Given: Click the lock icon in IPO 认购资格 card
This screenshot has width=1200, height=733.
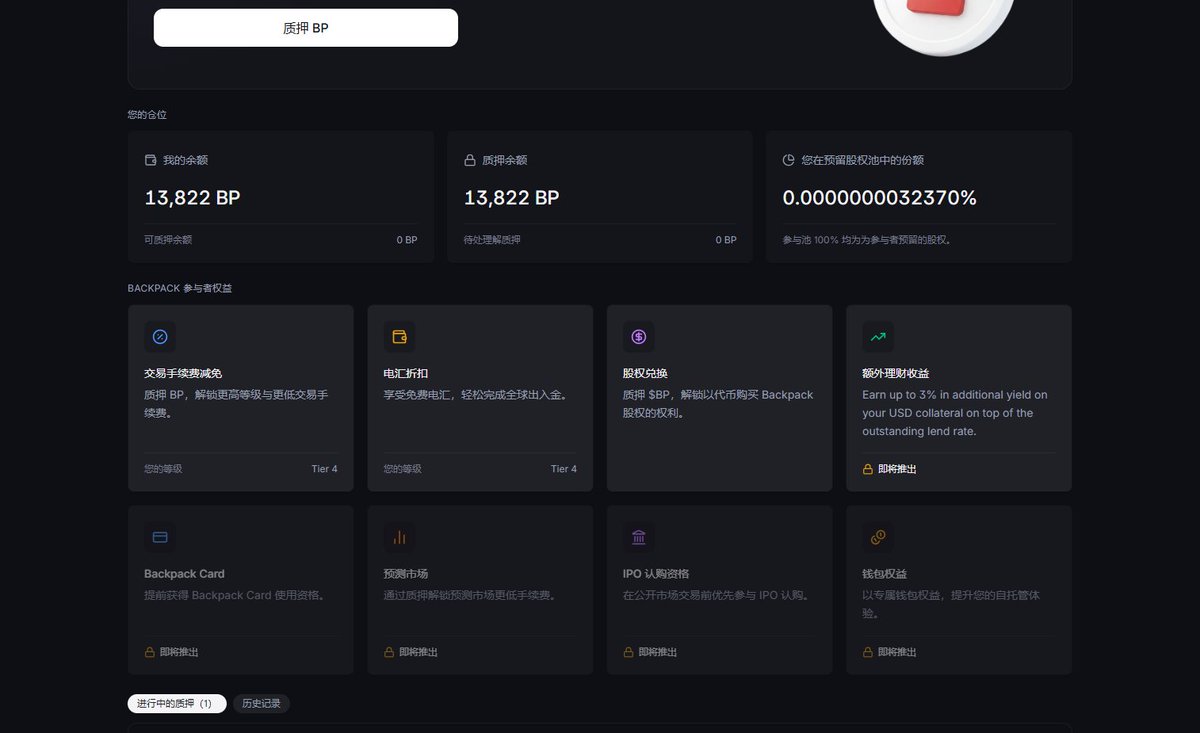Looking at the screenshot, I should [x=629, y=652].
